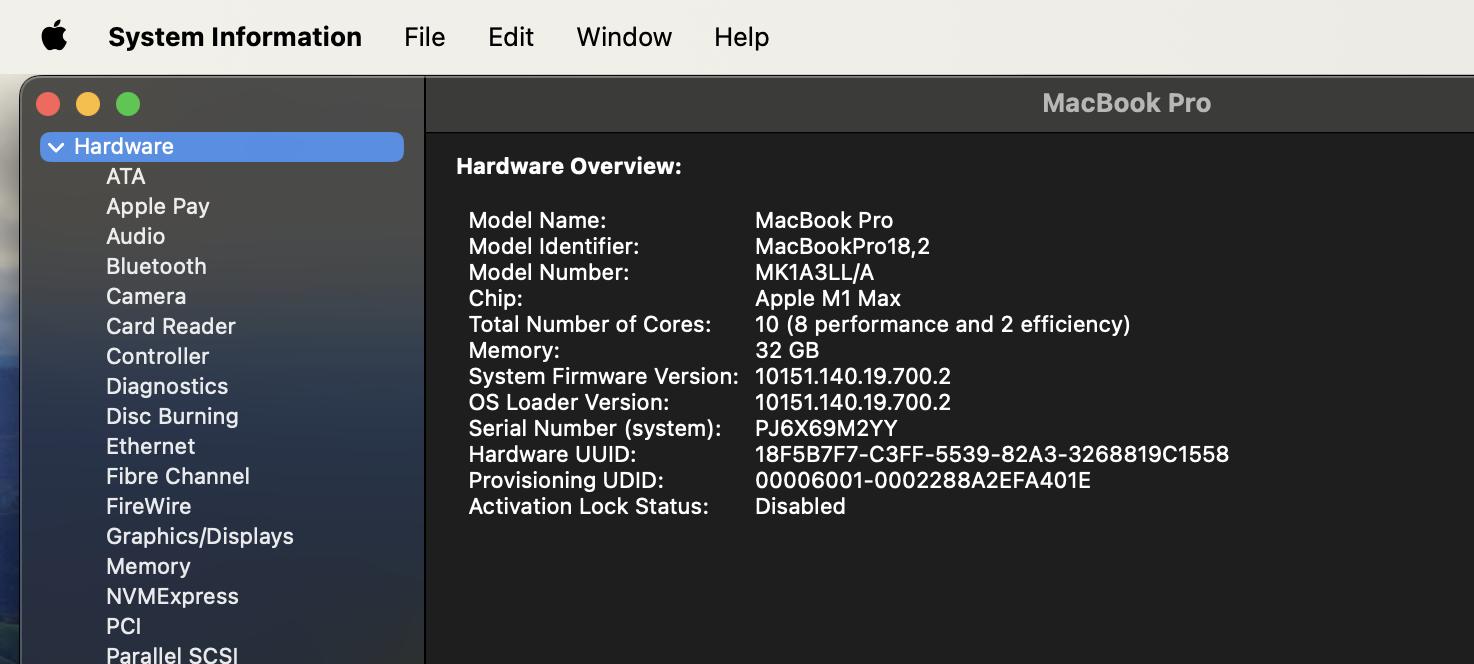
Task: Close the System Information window
Action: 48,104
